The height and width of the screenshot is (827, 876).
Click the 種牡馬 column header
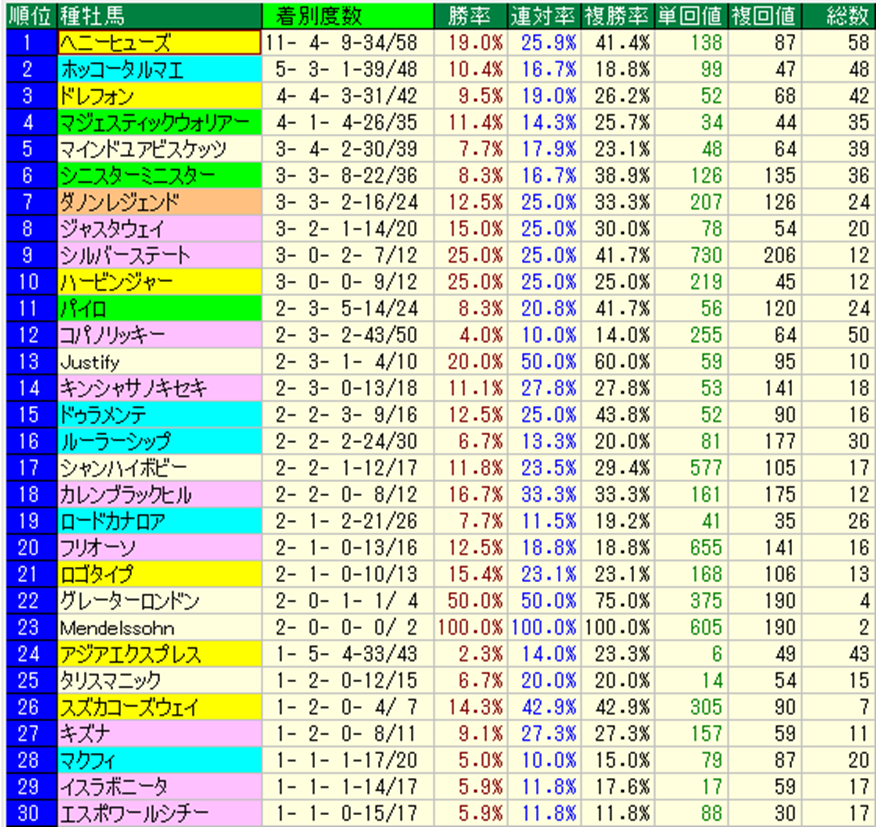click(x=160, y=16)
